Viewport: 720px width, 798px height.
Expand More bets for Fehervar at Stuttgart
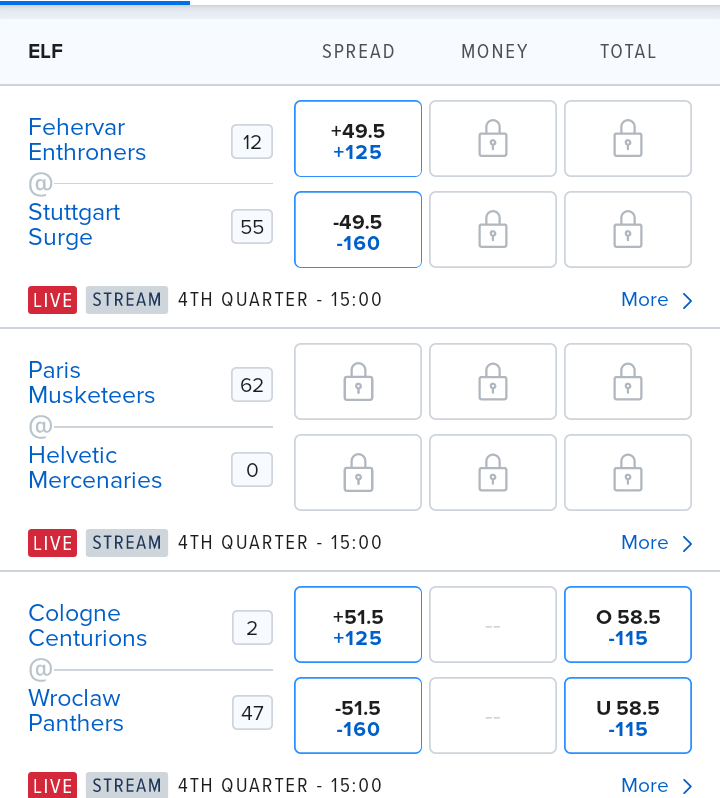[x=656, y=300]
